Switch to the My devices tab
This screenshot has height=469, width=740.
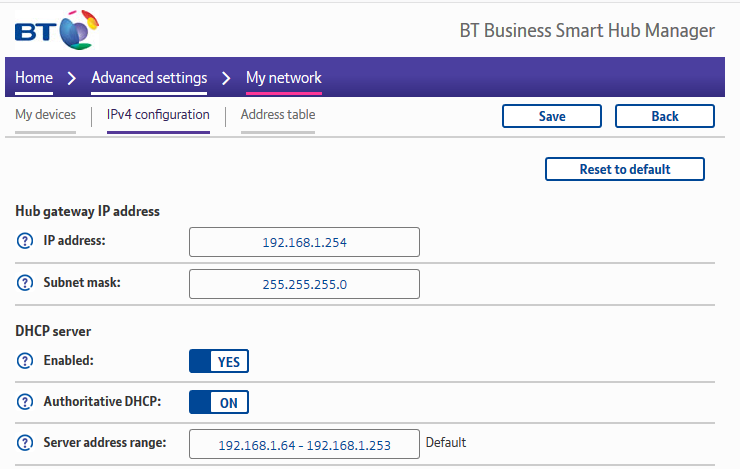pos(45,115)
